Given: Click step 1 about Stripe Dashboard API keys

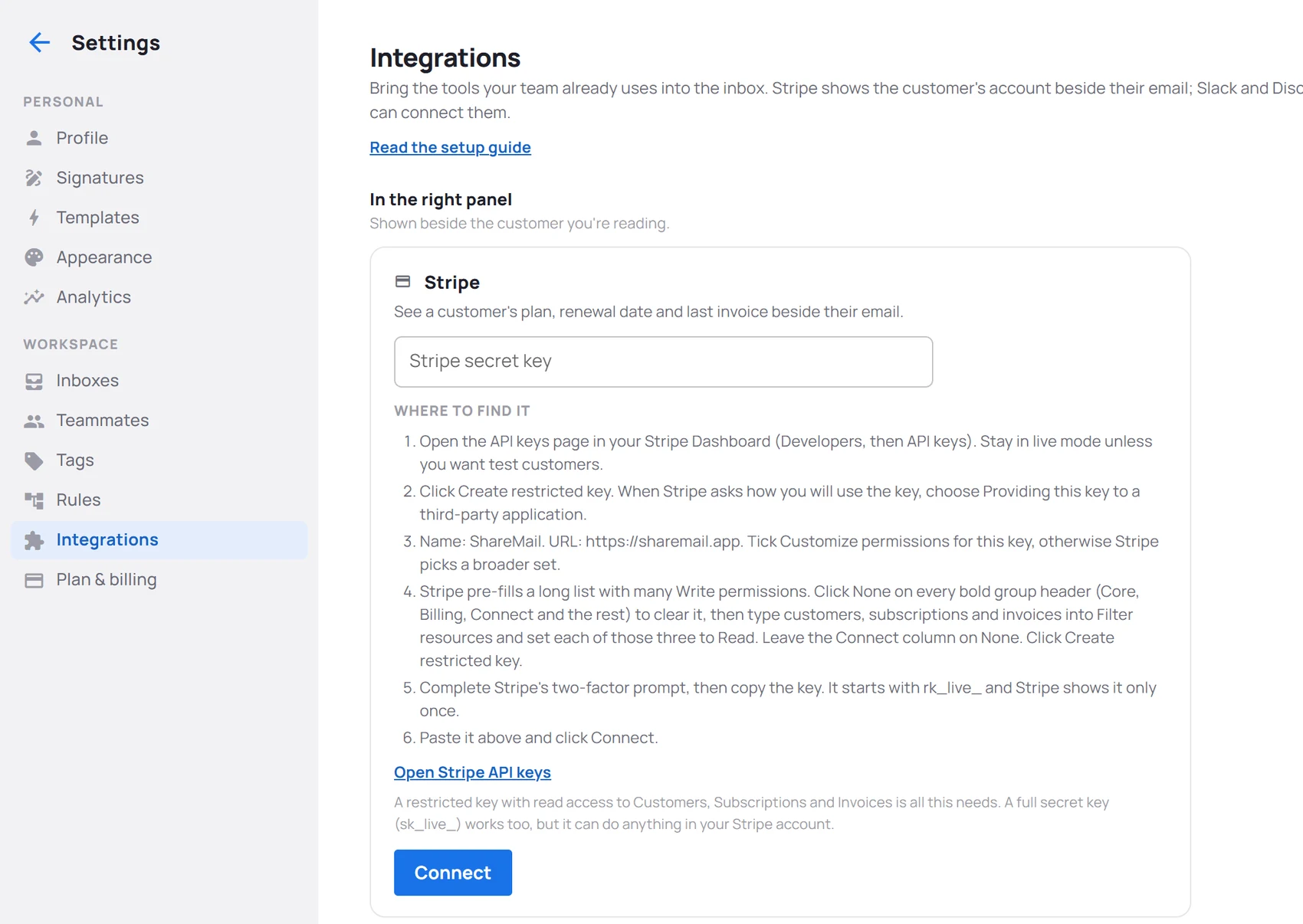Looking at the screenshot, I should click(x=786, y=453).
